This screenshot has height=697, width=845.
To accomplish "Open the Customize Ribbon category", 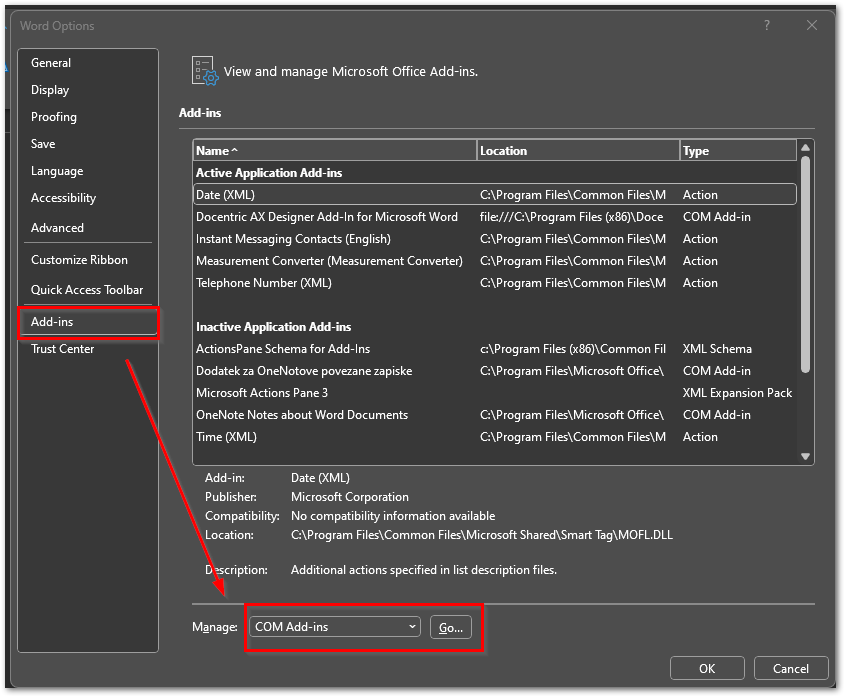I will [79, 260].
